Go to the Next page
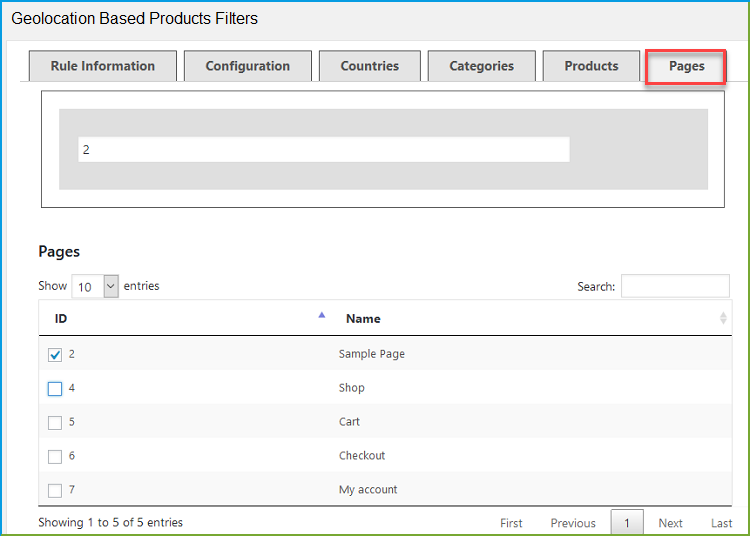The image size is (750, 536). [x=670, y=523]
